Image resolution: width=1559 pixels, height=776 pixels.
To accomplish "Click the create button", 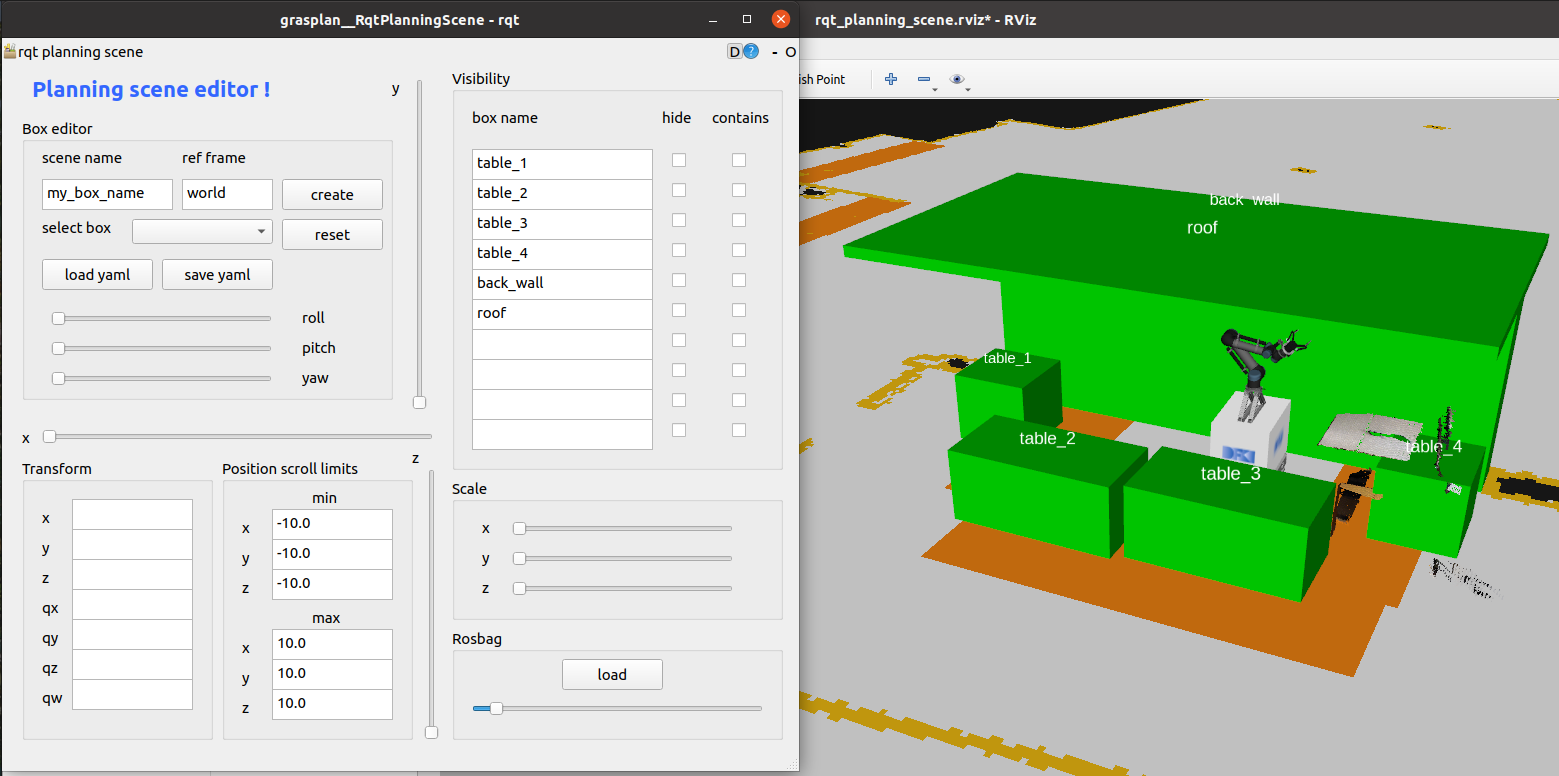I will [332, 194].
